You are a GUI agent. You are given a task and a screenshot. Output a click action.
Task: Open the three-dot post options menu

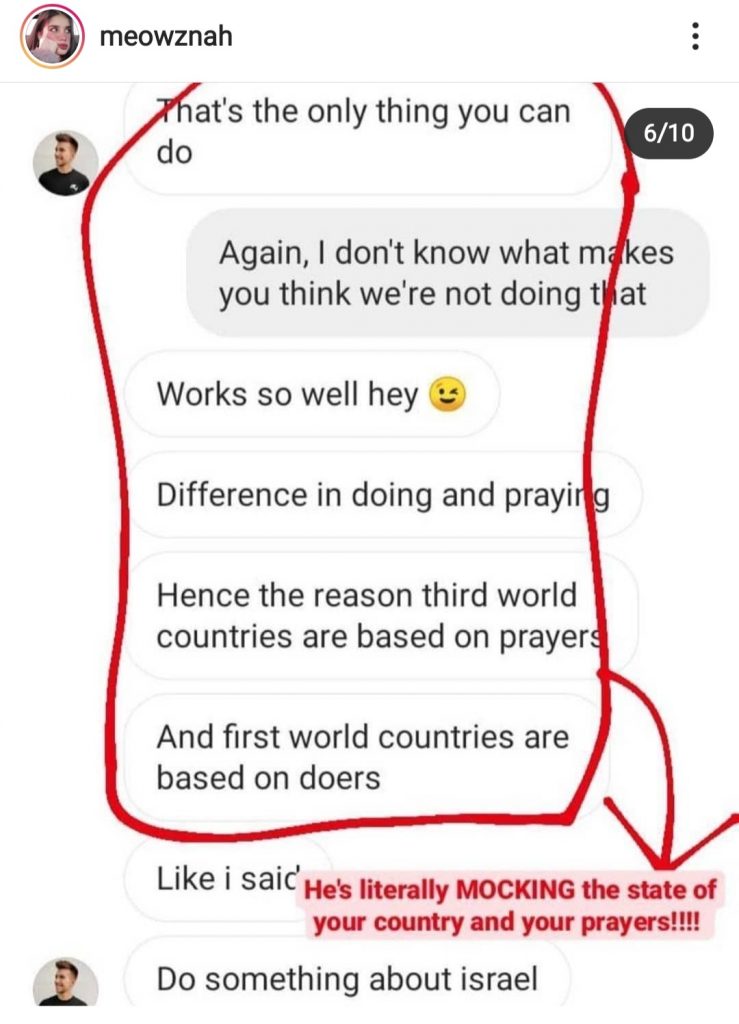695,36
